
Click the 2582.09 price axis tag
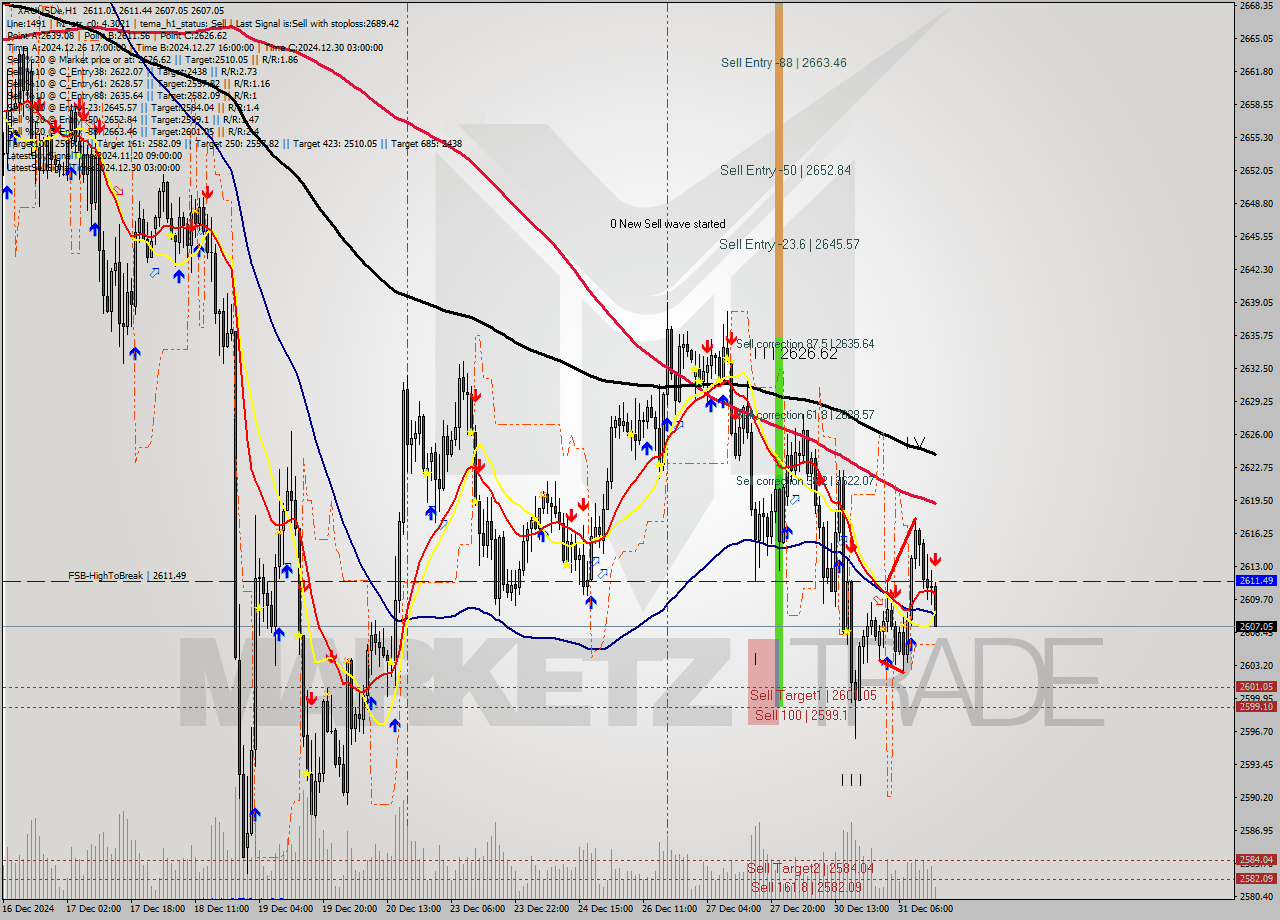[1256, 879]
